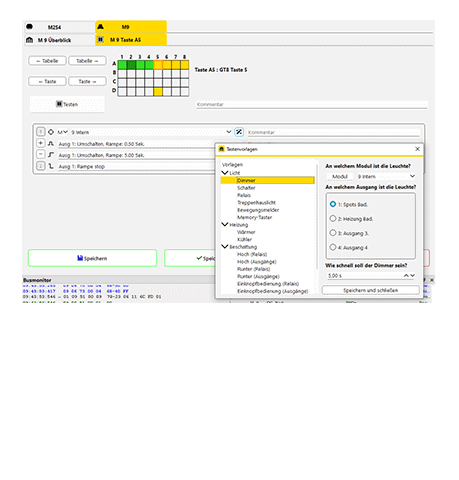Click next Tabelle button
Image resolution: width=459 pixels, height=480 pixels.
[87, 61]
